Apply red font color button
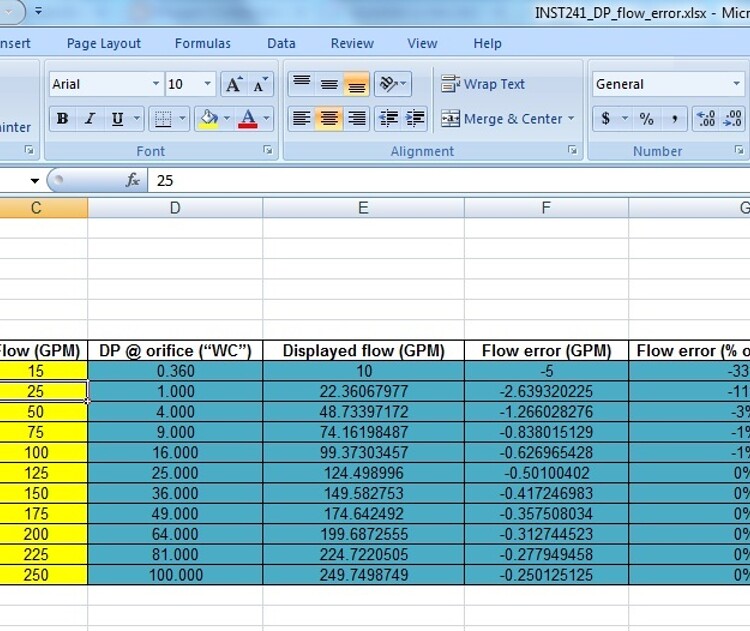750x631 pixels. point(248,119)
